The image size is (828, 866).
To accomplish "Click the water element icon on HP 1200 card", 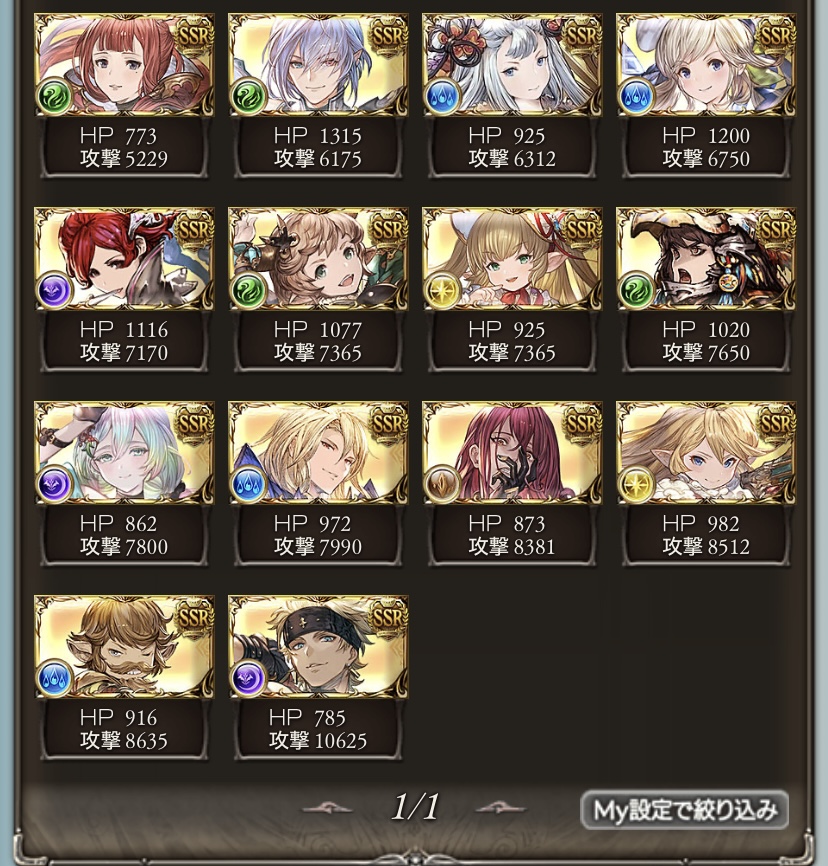I will click(x=636, y=97).
